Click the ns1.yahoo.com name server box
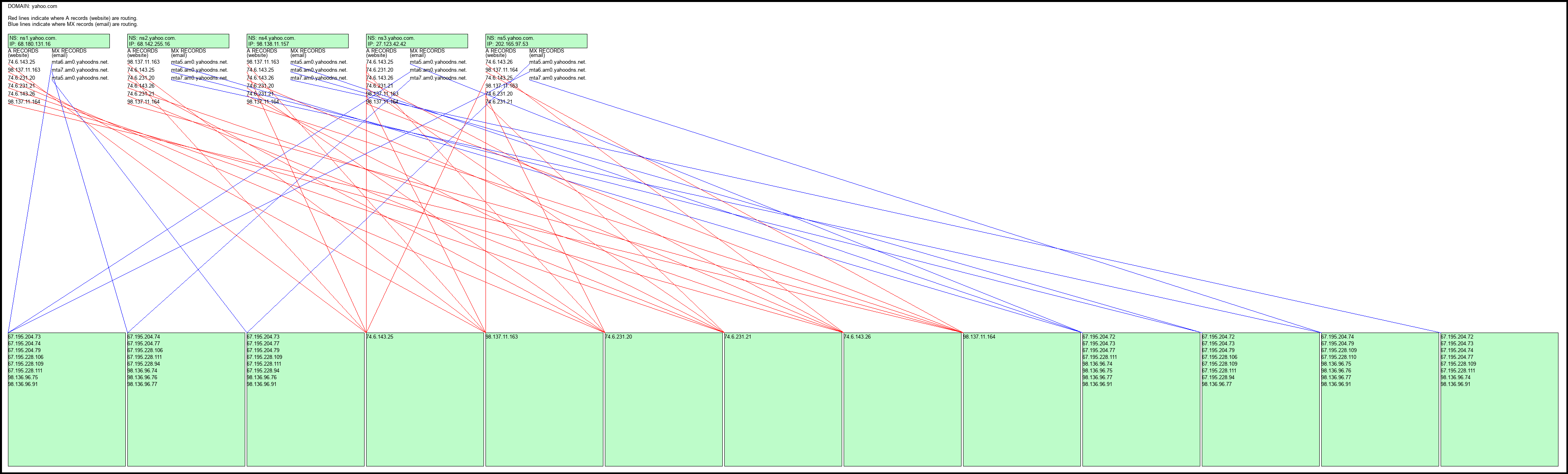Viewport: 1568px width, 474px height. [x=59, y=41]
